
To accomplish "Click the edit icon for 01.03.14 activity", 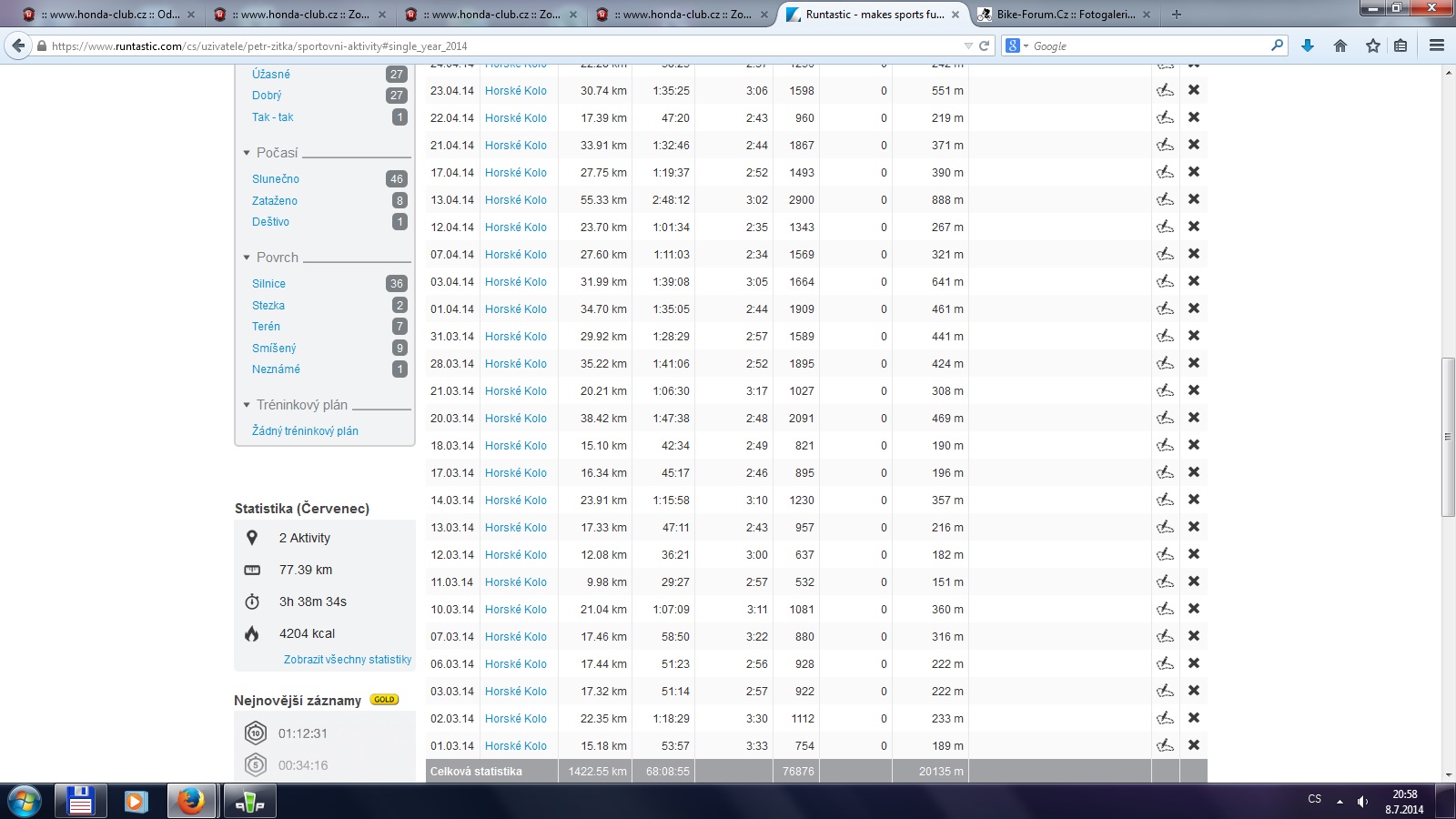I will click(1165, 745).
